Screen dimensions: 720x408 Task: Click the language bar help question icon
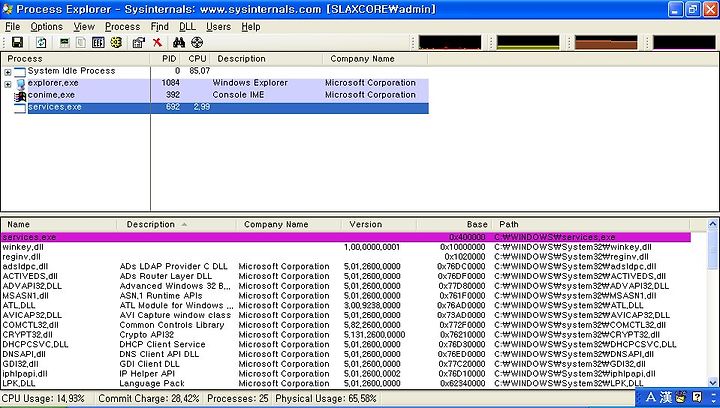click(x=697, y=397)
